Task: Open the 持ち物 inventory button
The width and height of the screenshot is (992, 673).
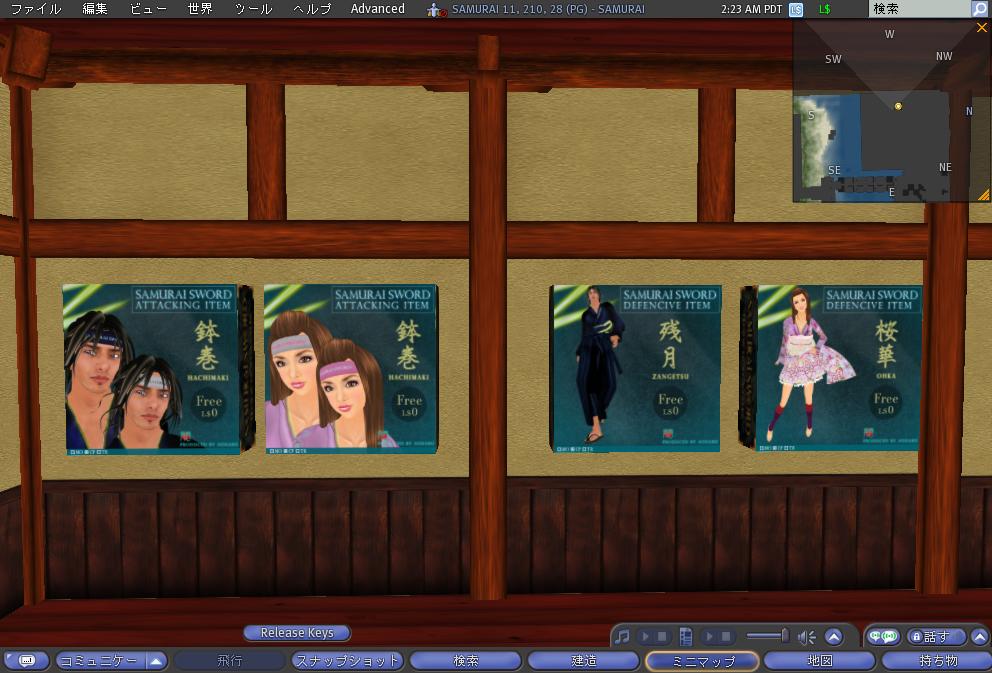Action: point(937,661)
